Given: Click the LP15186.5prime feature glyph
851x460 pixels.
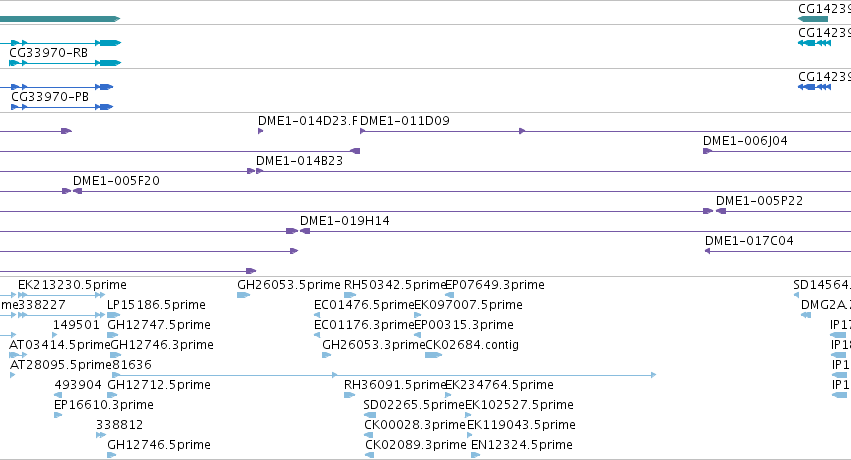Looking at the screenshot, I should coord(113,315).
